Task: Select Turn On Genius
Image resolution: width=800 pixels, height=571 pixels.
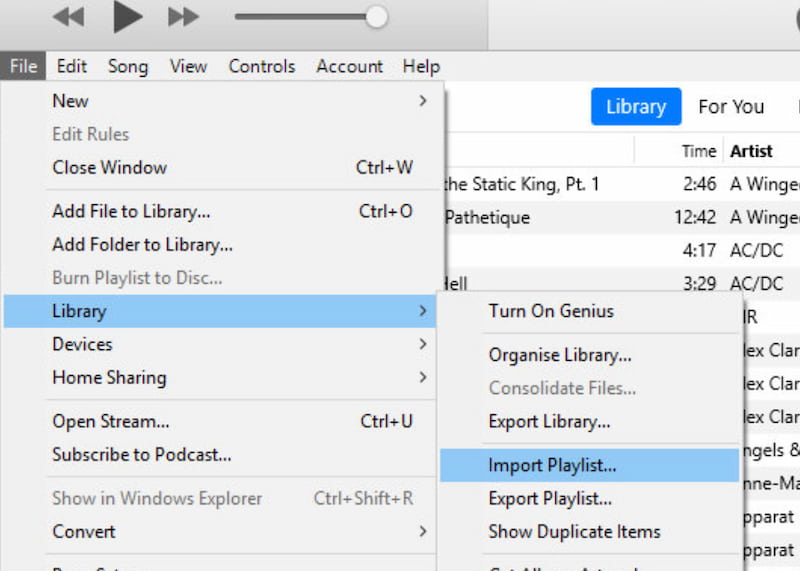Action: (589, 311)
